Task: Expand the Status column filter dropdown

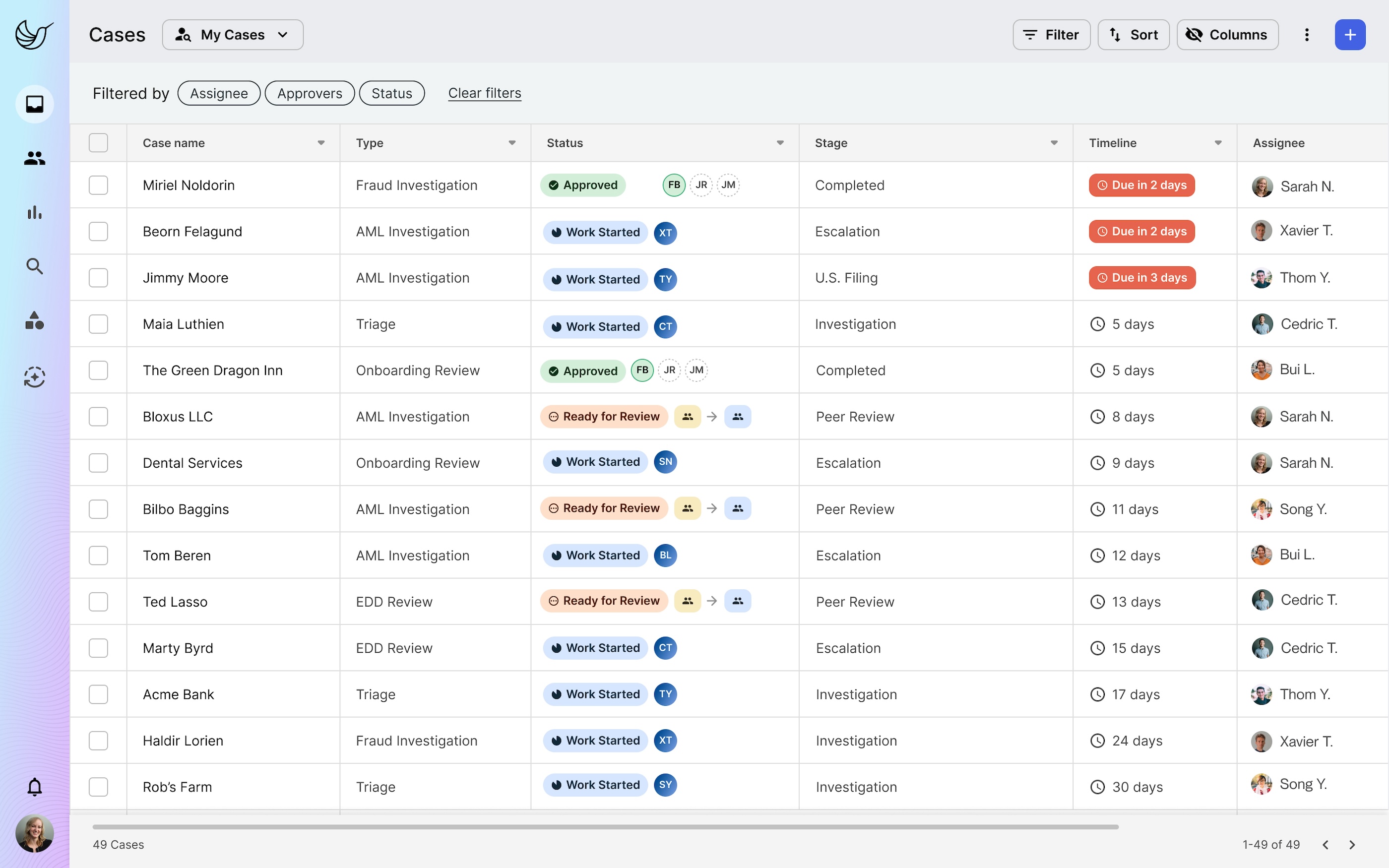Action: 780,142
